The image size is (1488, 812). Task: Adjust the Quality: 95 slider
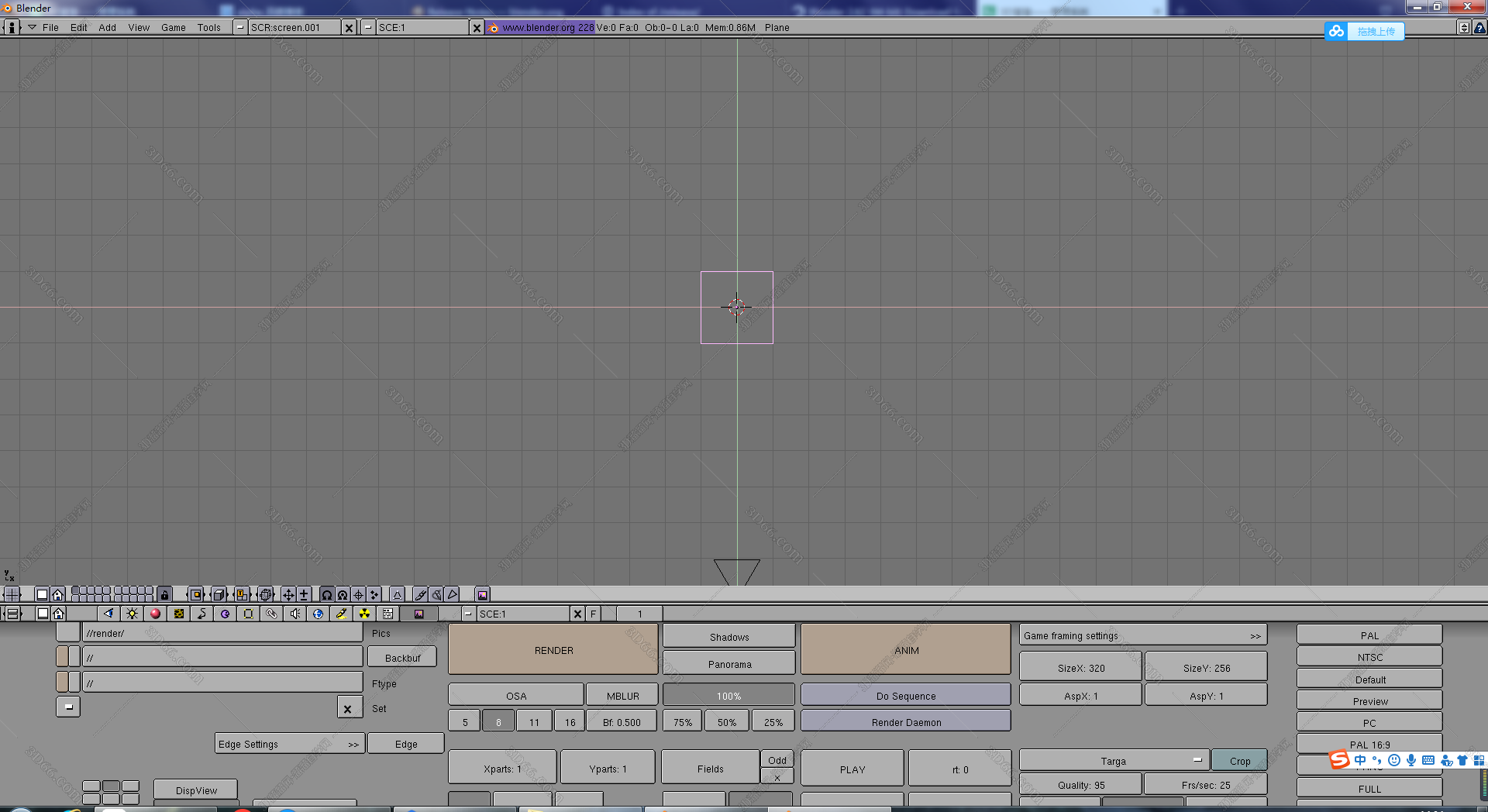1080,785
